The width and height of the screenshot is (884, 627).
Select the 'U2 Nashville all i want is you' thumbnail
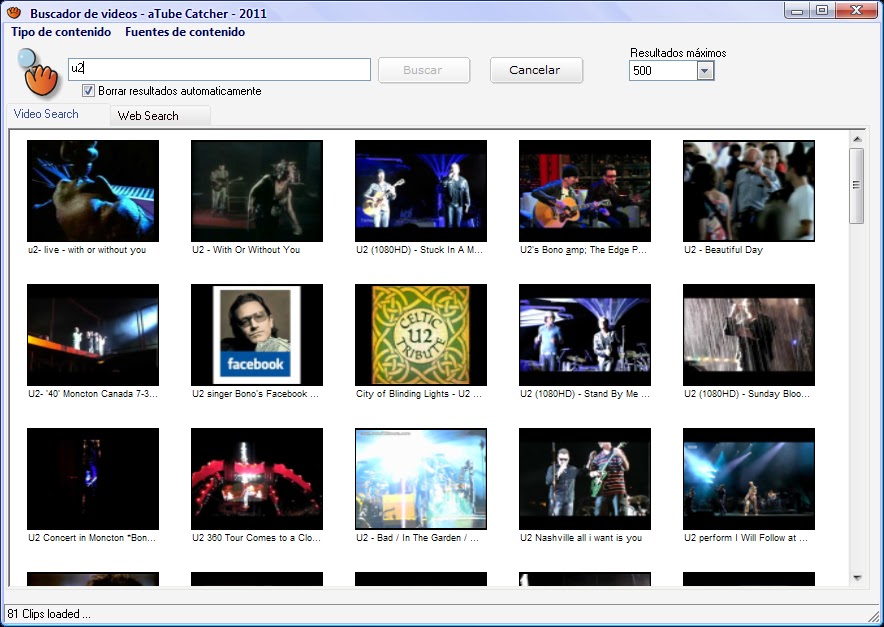(x=585, y=479)
